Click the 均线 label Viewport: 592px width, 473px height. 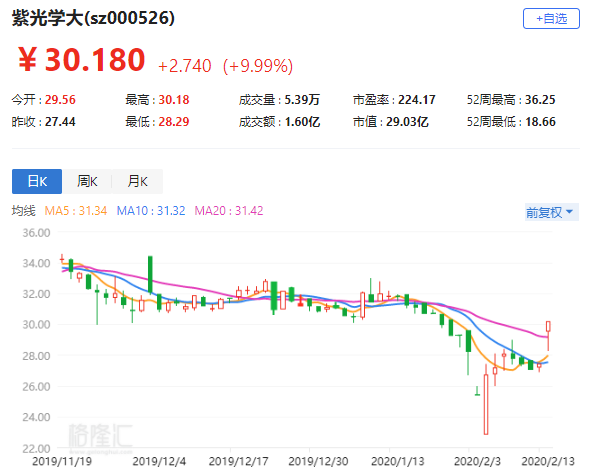click(23, 211)
